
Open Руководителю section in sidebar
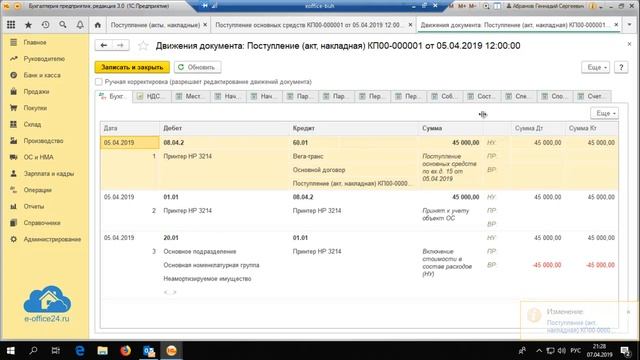click(44, 59)
